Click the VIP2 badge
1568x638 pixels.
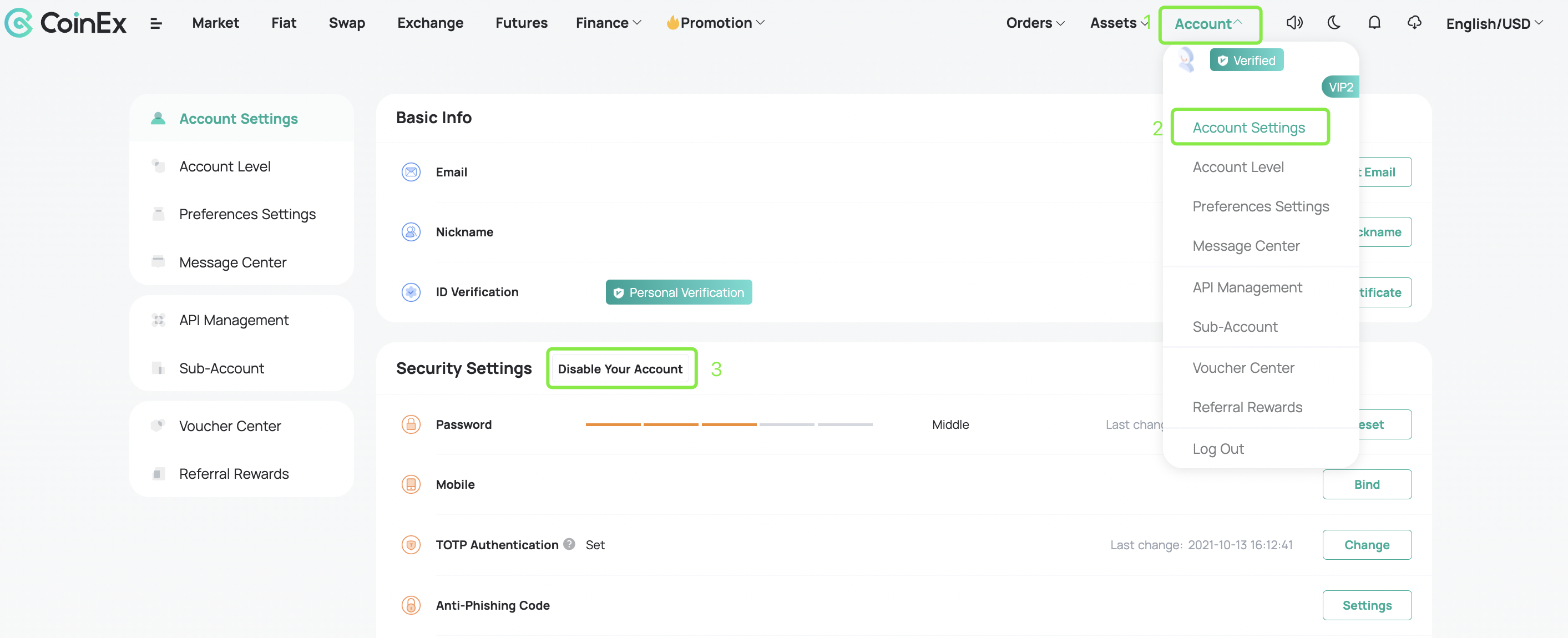(x=1341, y=87)
